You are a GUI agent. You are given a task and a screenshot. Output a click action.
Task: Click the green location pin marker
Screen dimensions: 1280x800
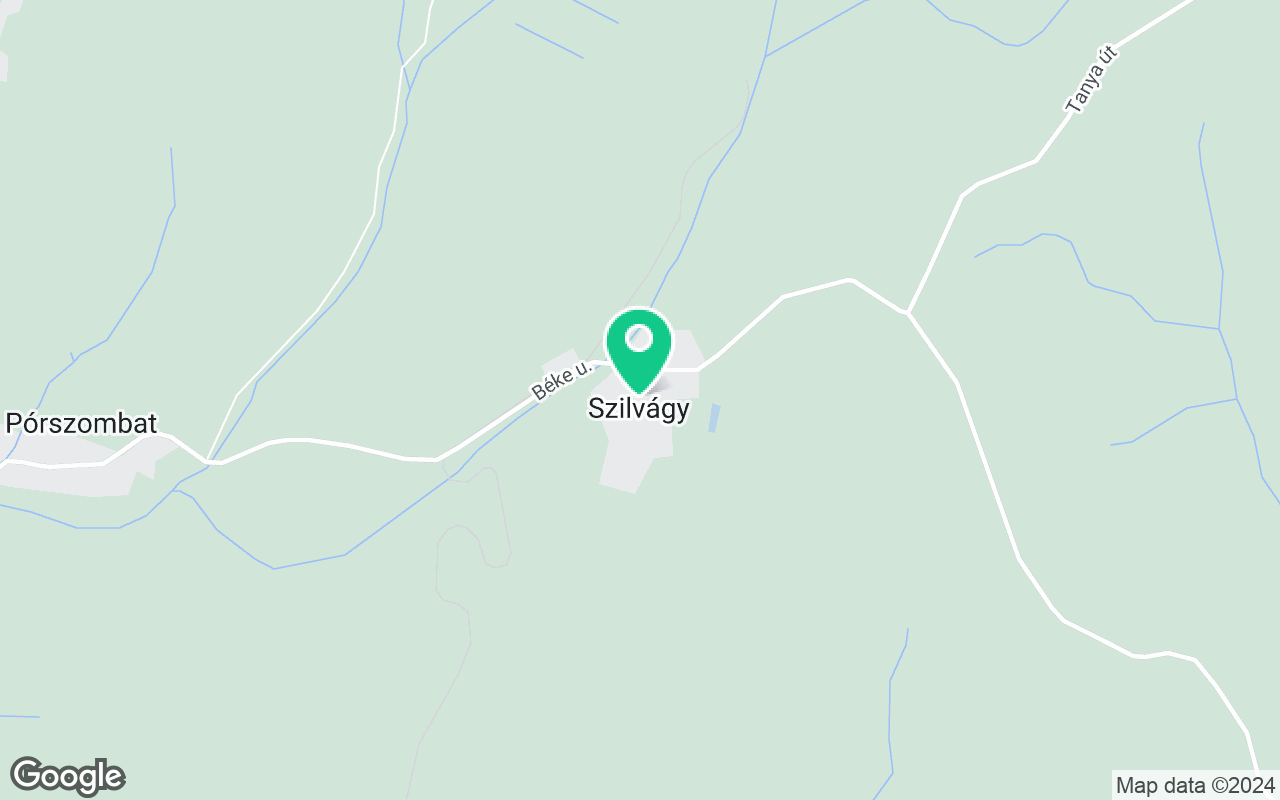[639, 350]
